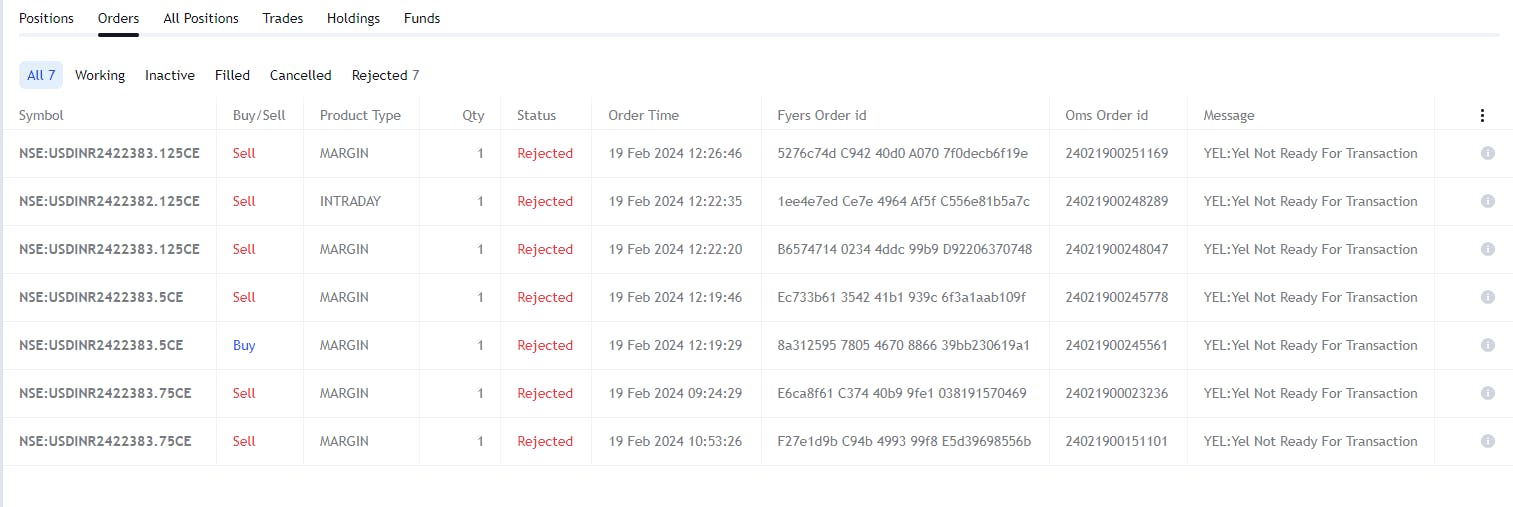This screenshot has height=507, width=1513.
Task: Sort by Order Time column header
Action: click(x=643, y=115)
